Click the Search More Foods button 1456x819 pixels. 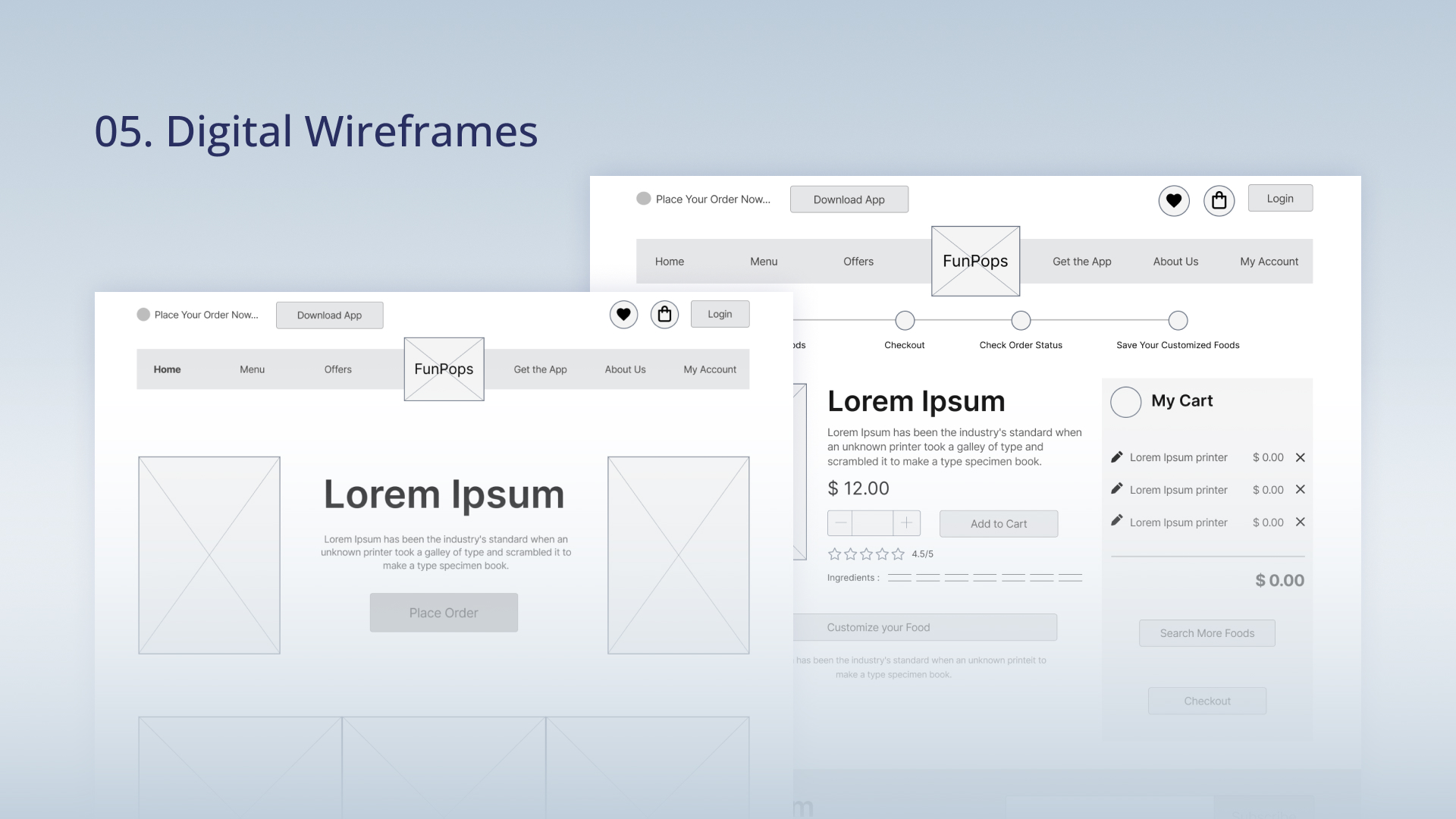point(1207,633)
